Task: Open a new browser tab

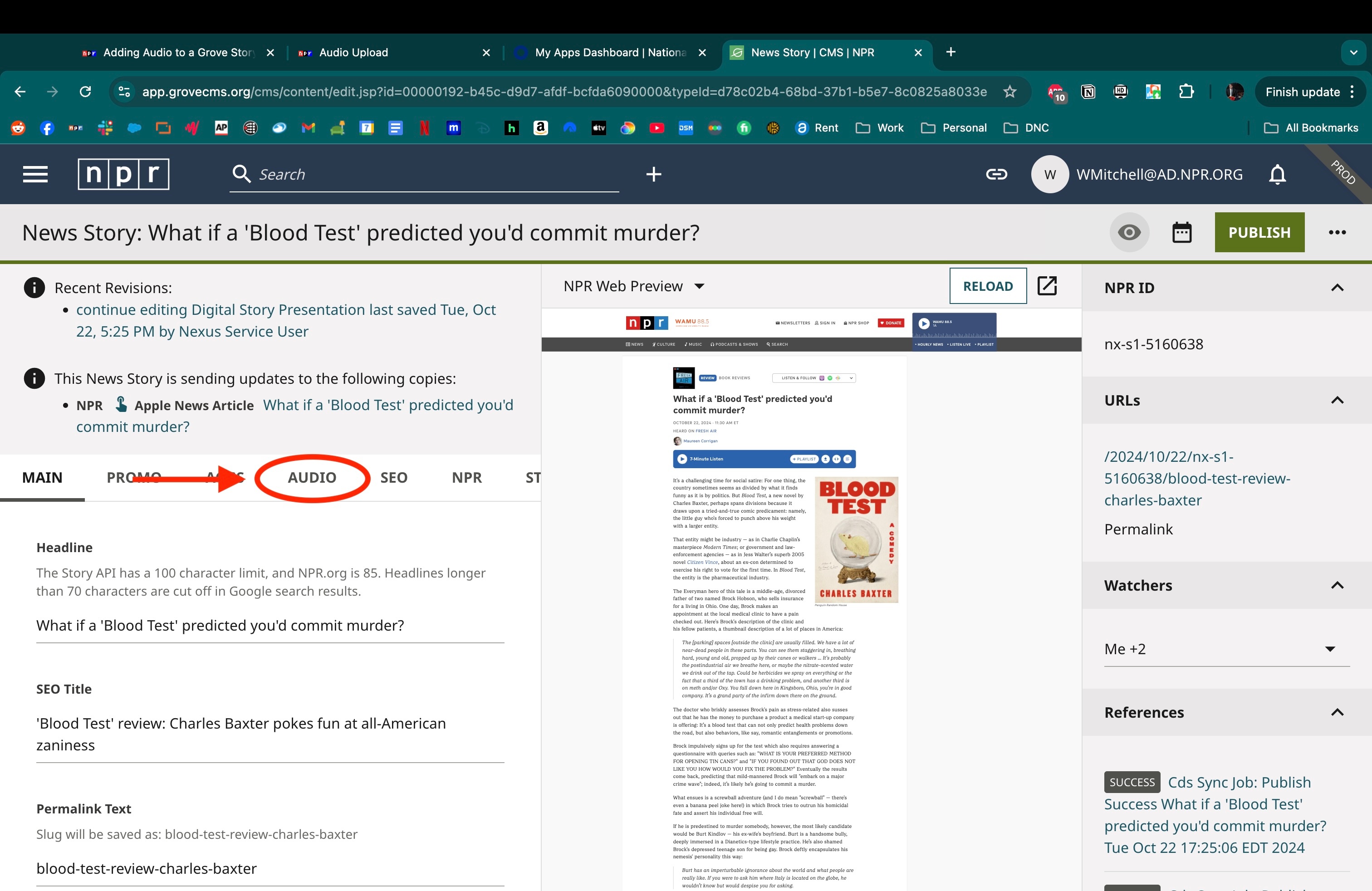Action: (x=951, y=52)
